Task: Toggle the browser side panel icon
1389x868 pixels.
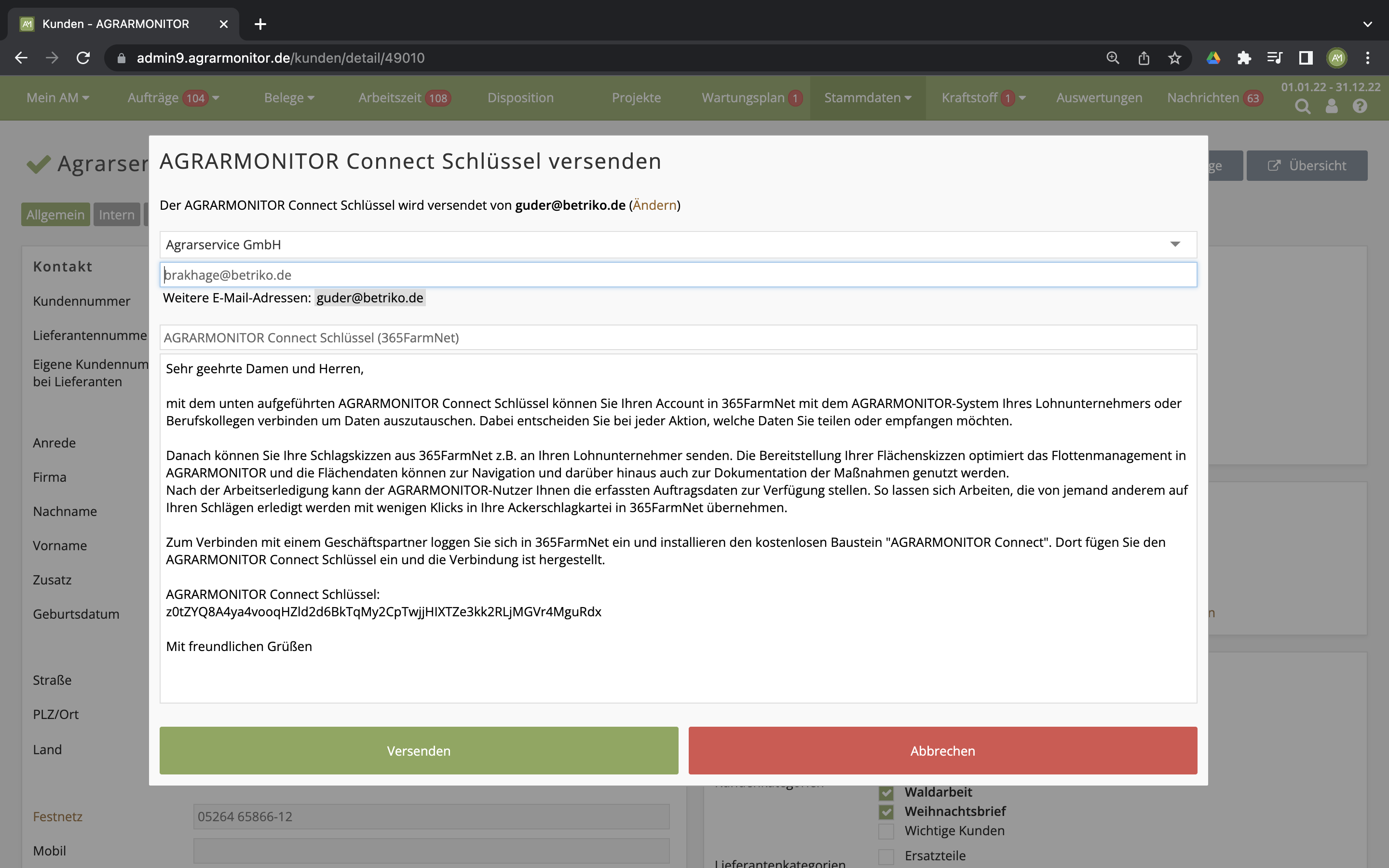Action: 1306,58
